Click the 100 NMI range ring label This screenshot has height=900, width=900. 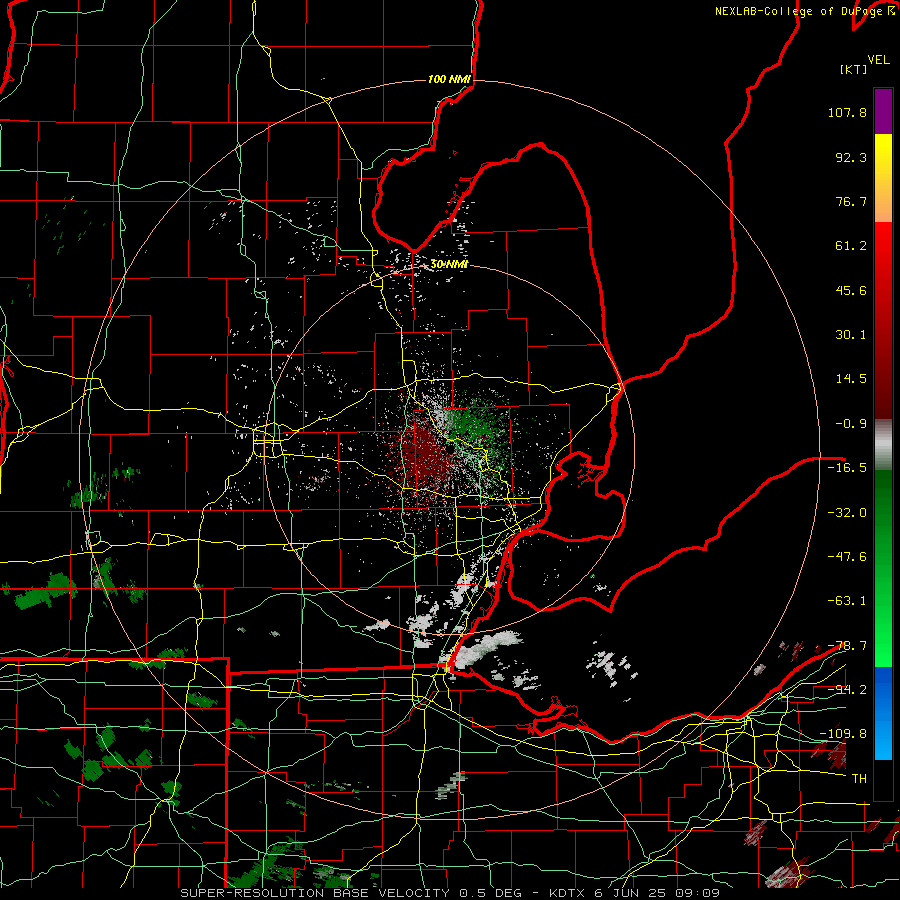(449, 79)
